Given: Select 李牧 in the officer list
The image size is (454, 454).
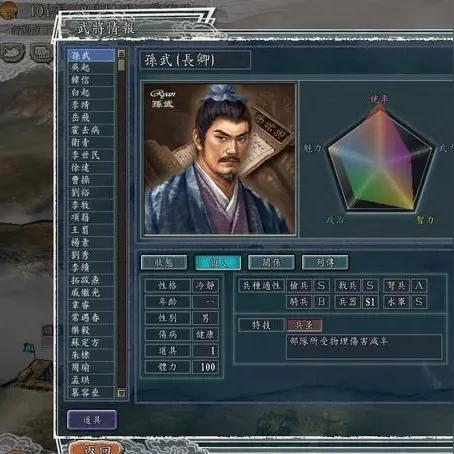Looking at the screenshot, I should pyautogui.click(x=91, y=205).
